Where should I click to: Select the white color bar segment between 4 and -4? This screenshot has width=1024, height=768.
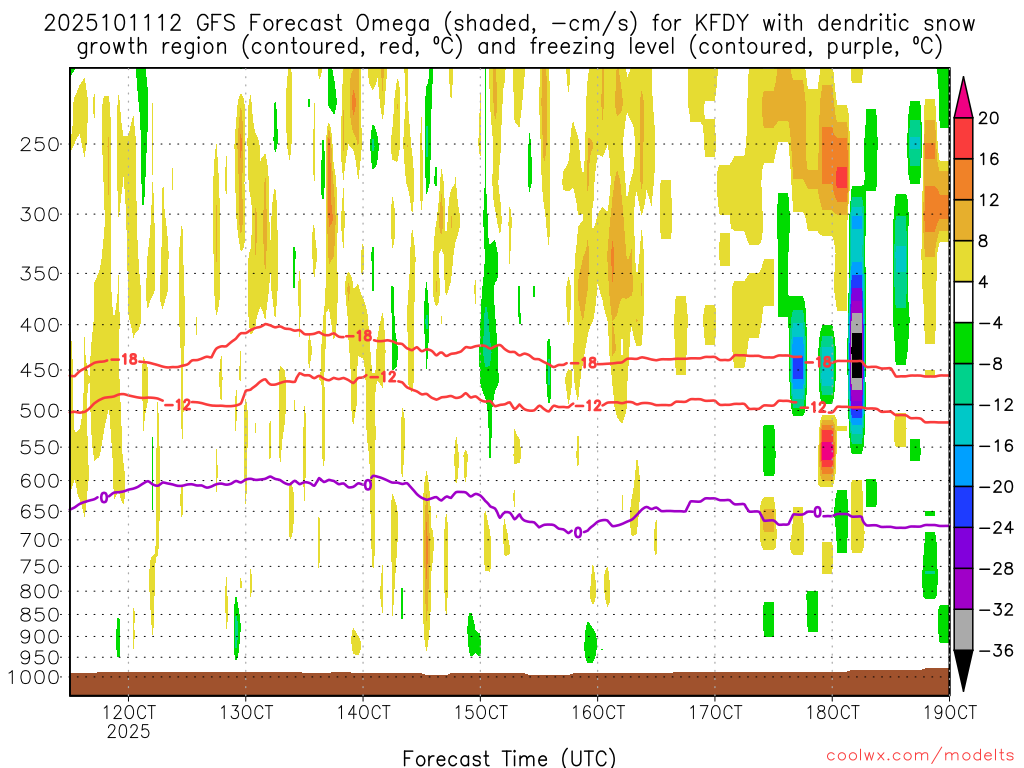965,302
